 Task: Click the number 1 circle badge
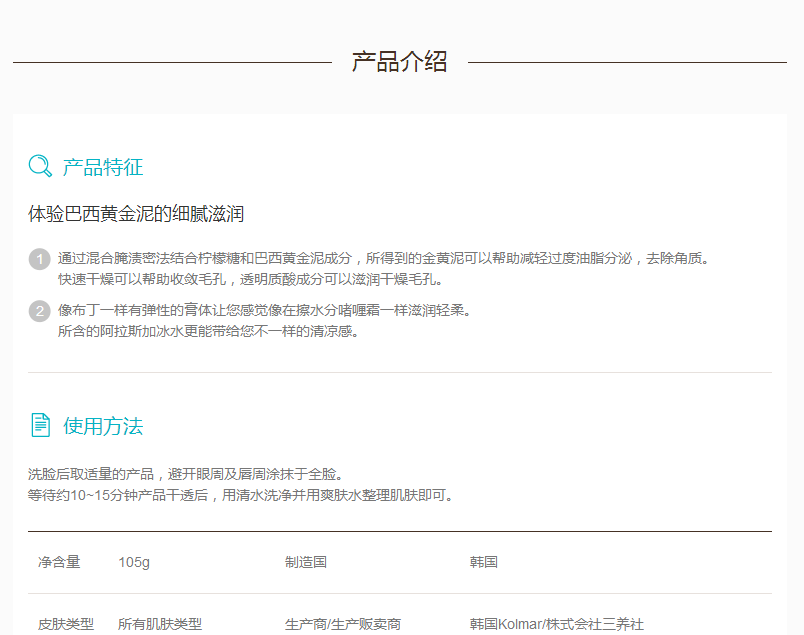39,260
